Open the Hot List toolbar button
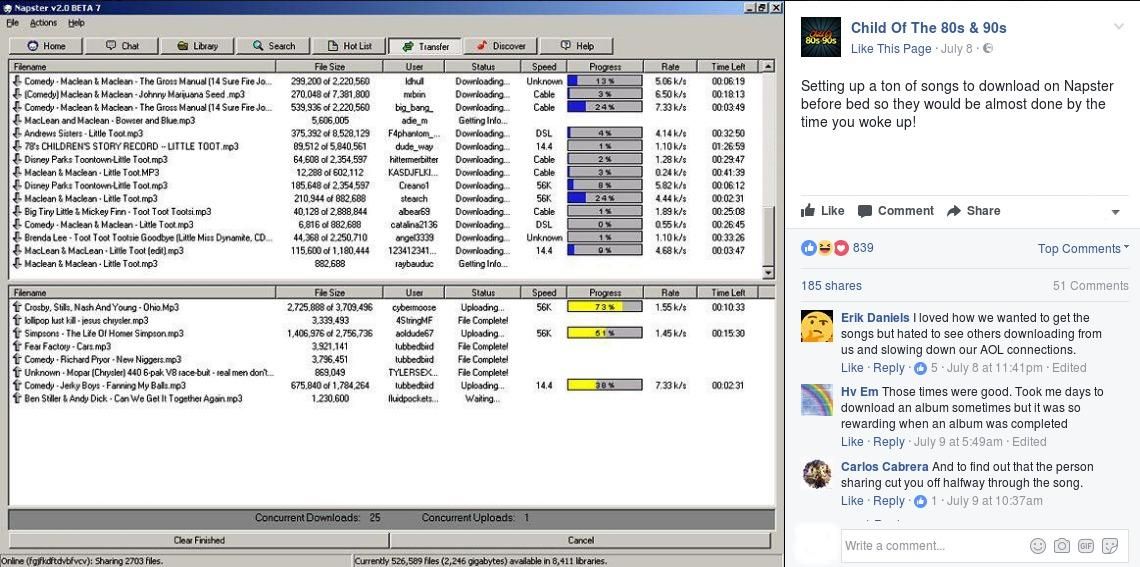Screen dimensions: 1140x567 point(348,46)
